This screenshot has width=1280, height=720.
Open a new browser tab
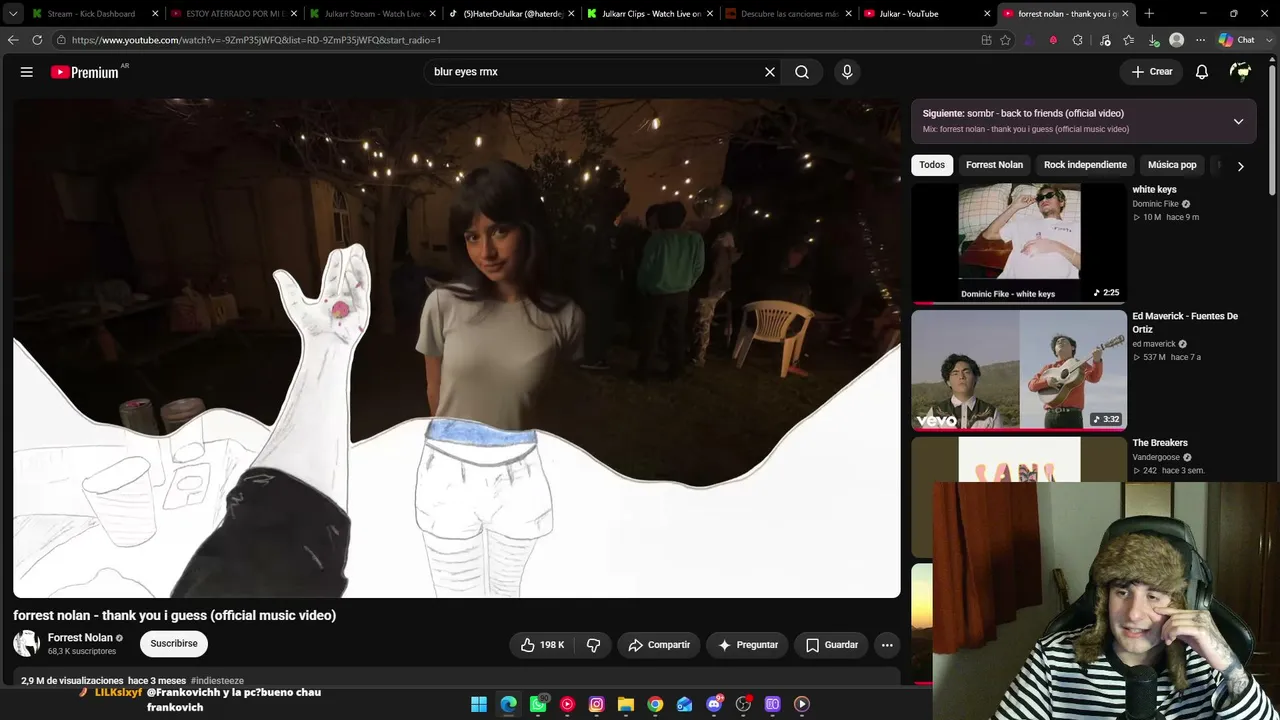pos(1149,14)
